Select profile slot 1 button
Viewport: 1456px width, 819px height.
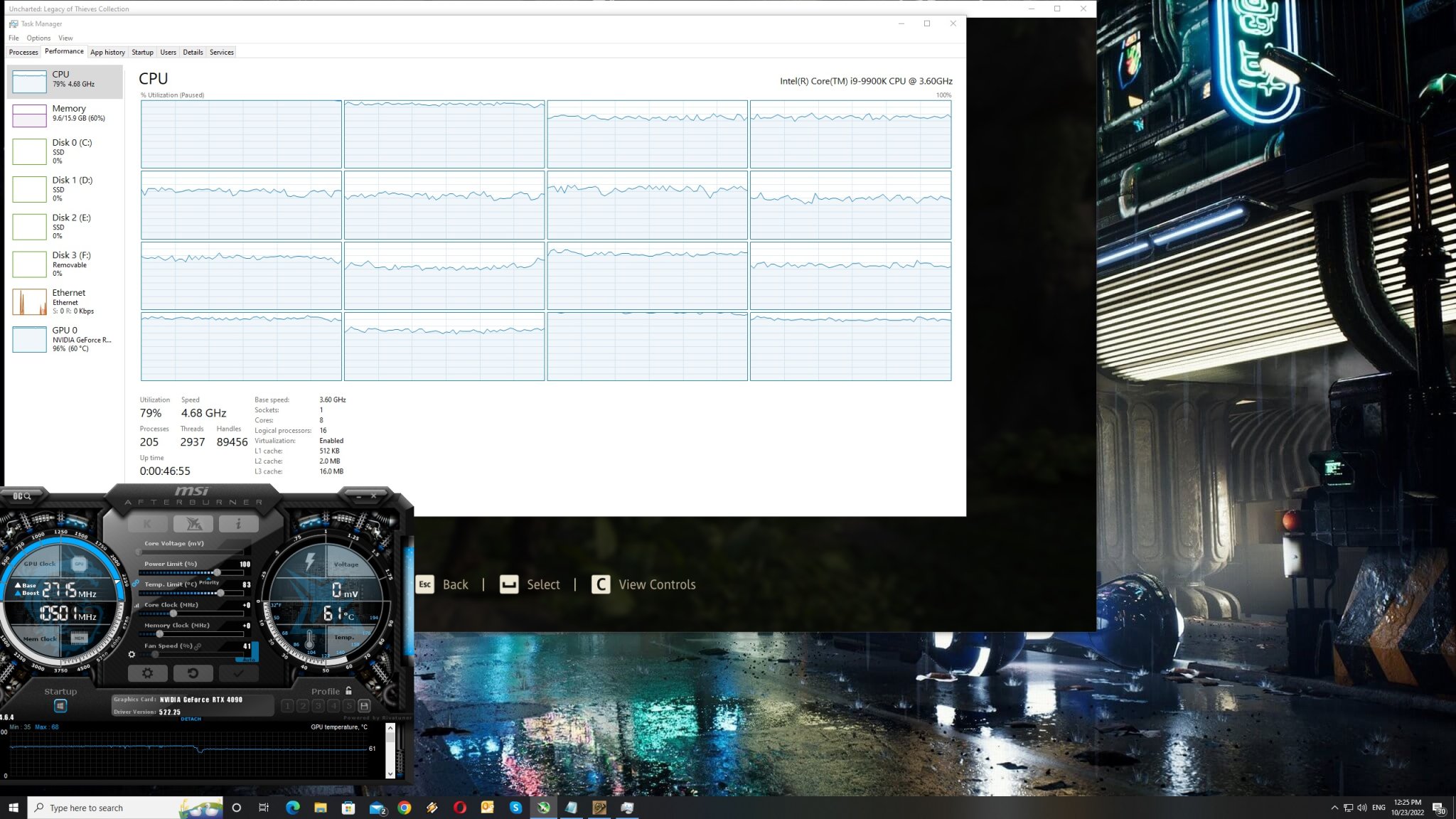tap(287, 706)
